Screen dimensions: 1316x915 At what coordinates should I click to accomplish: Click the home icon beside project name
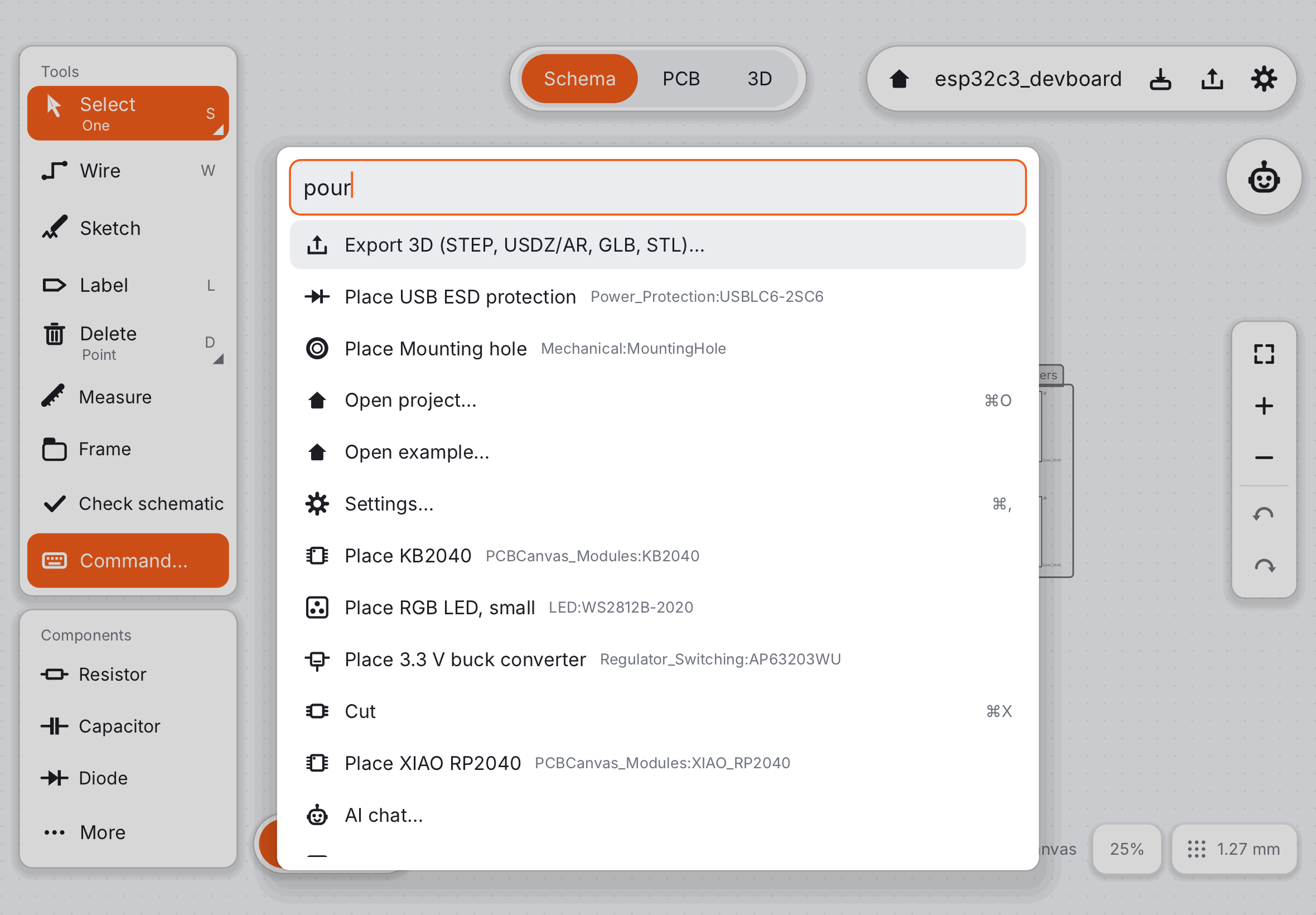pos(899,79)
